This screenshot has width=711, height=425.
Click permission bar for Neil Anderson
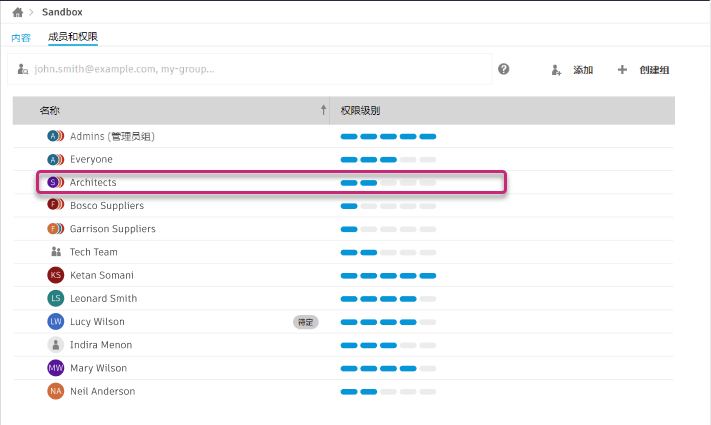point(388,392)
